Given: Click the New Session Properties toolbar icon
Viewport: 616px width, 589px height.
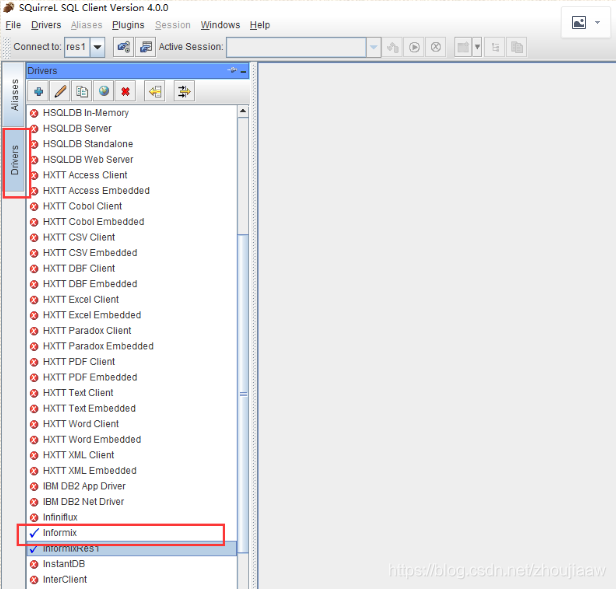Looking at the screenshot, I should point(145,47).
